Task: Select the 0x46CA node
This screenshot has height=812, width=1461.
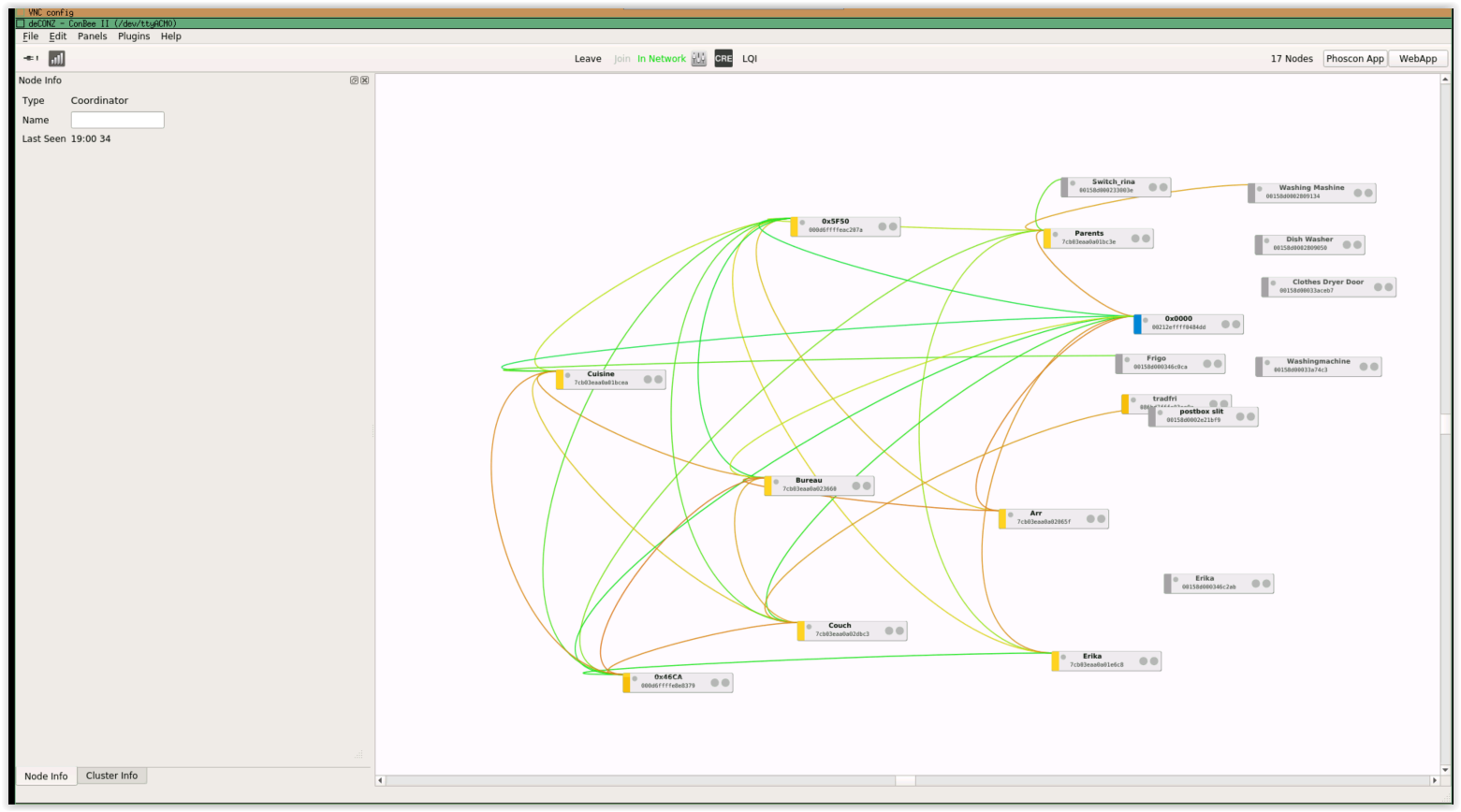Action: [x=678, y=682]
